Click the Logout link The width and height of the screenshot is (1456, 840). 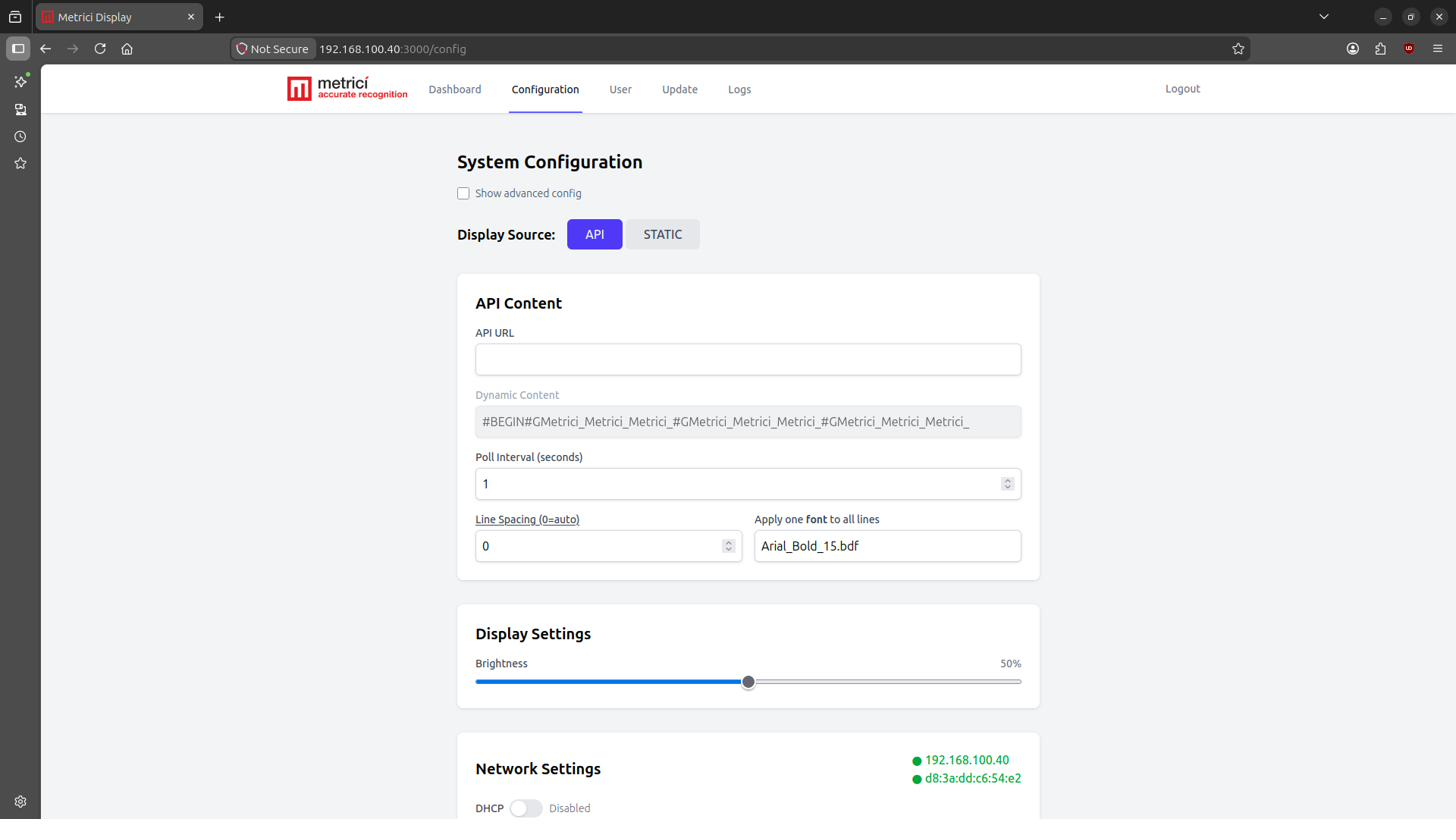pos(1182,89)
